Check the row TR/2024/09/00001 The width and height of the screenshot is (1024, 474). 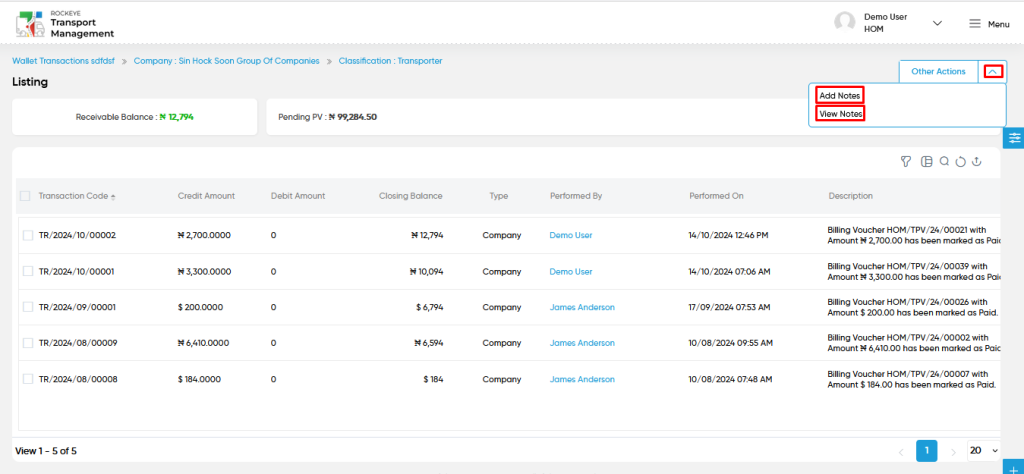click(x=28, y=307)
